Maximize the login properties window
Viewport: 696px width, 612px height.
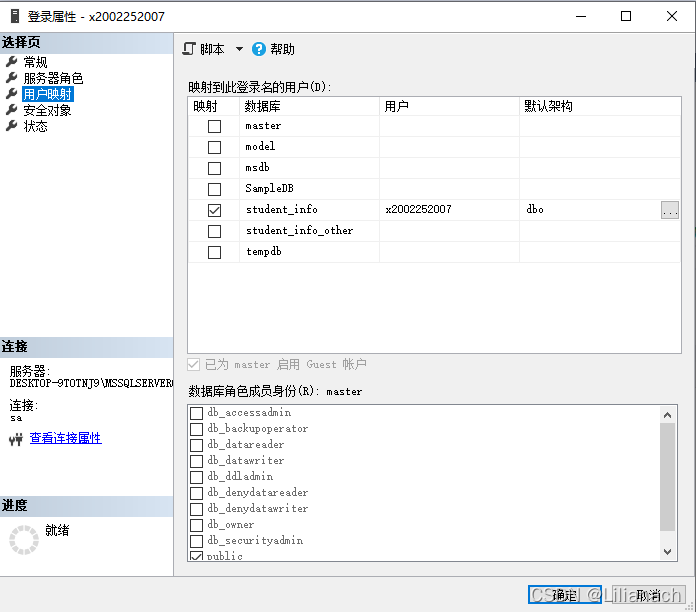coord(626,16)
